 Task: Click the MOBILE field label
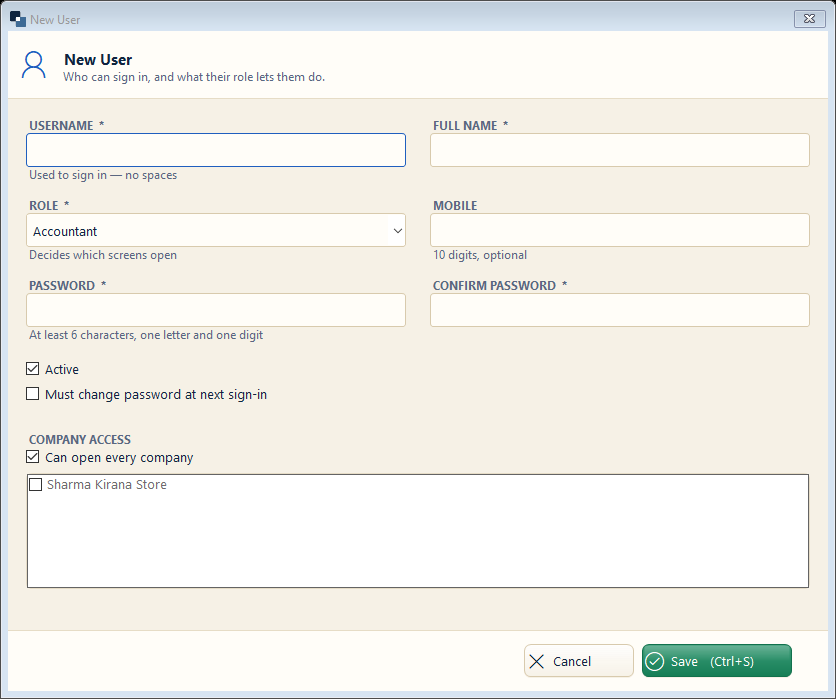coord(455,205)
